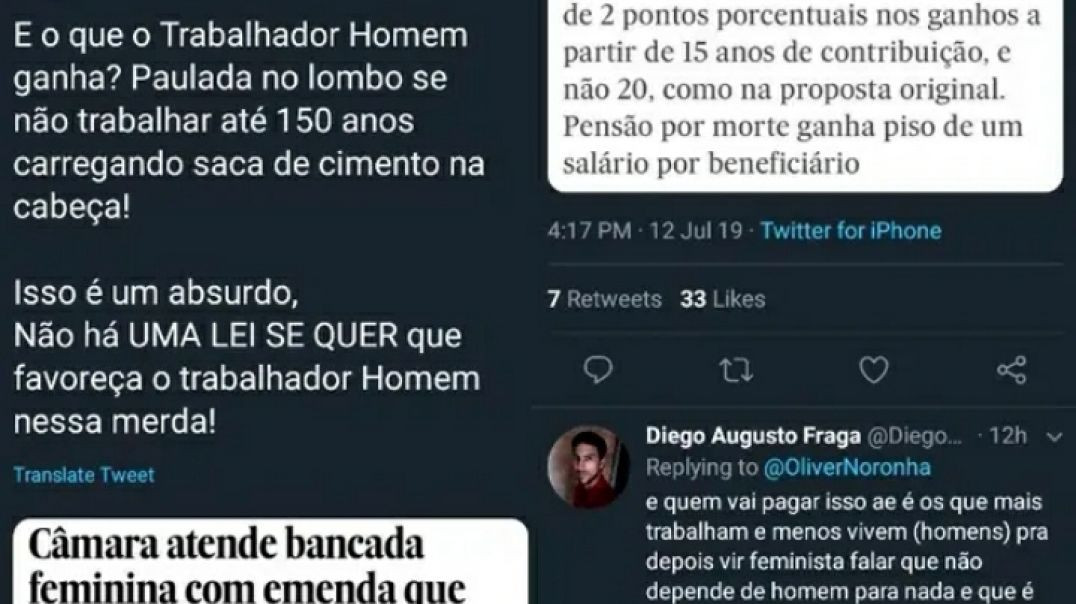Like the tweet with heart icon
This screenshot has height=604, width=1076.
tap(874, 371)
